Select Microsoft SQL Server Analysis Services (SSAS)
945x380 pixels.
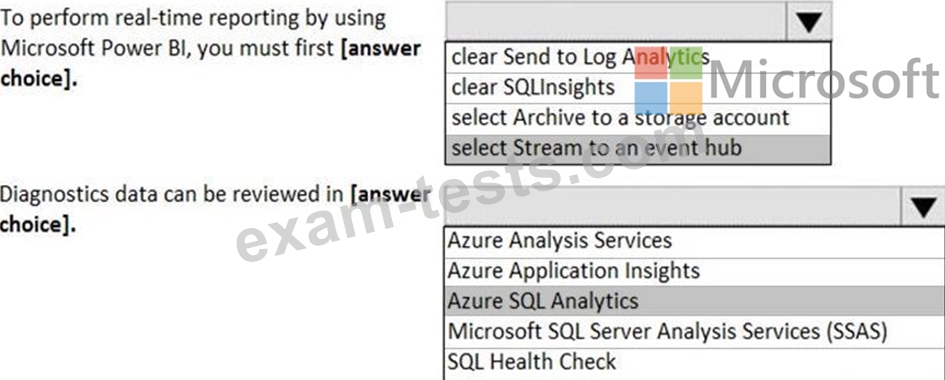click(x=694, y=331)
